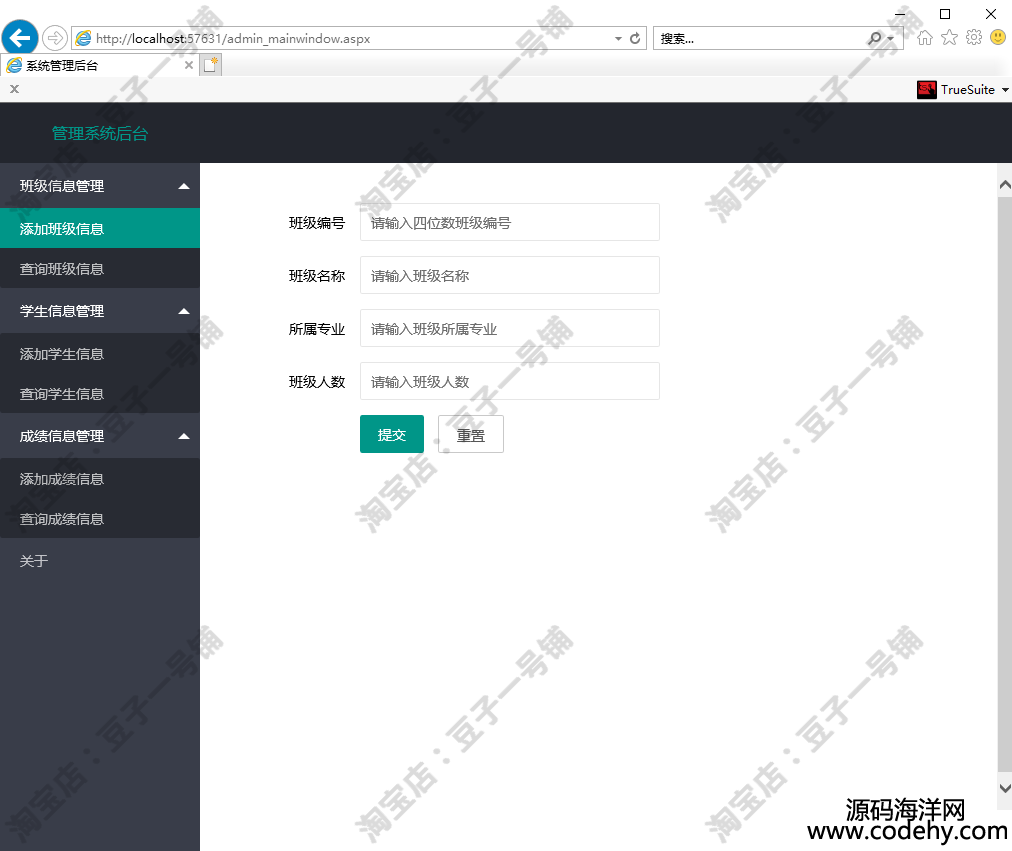Click the 提交 submit button
Image resolution: width=1012 pixels, height=851 pixels.
392,434
